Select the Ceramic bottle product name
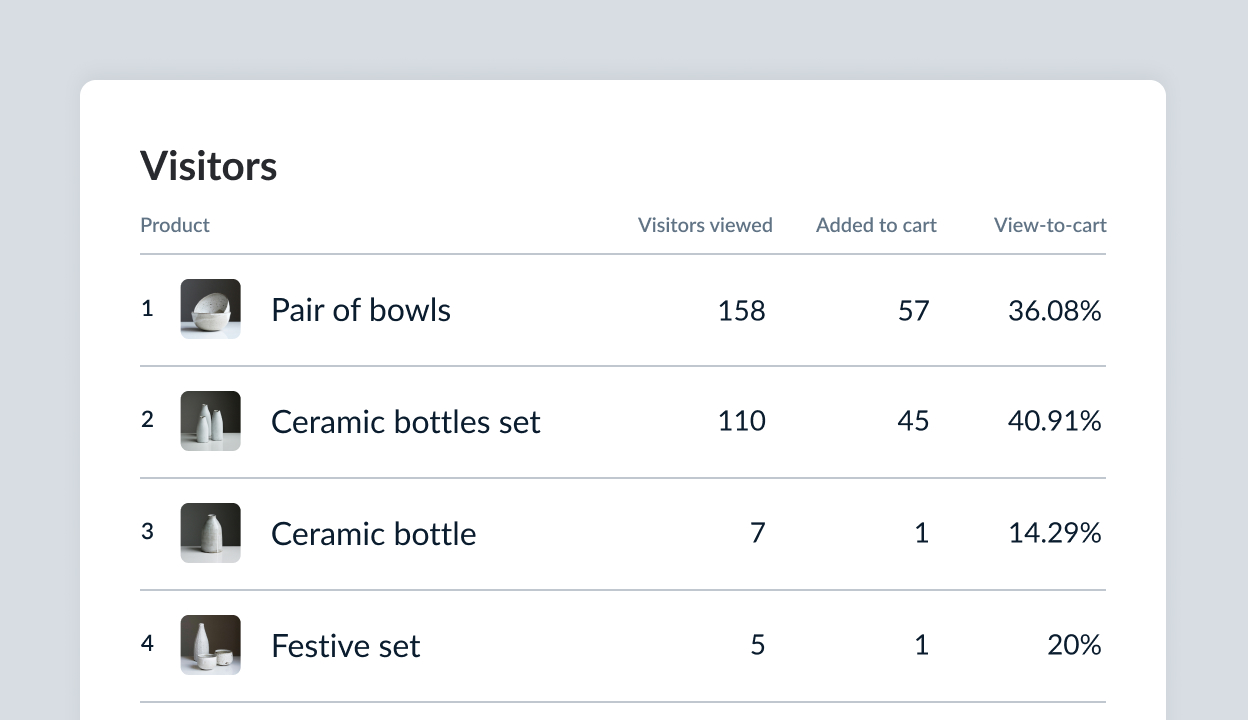1248x720 pixels. pyautogui.click(x=373, y=534)
